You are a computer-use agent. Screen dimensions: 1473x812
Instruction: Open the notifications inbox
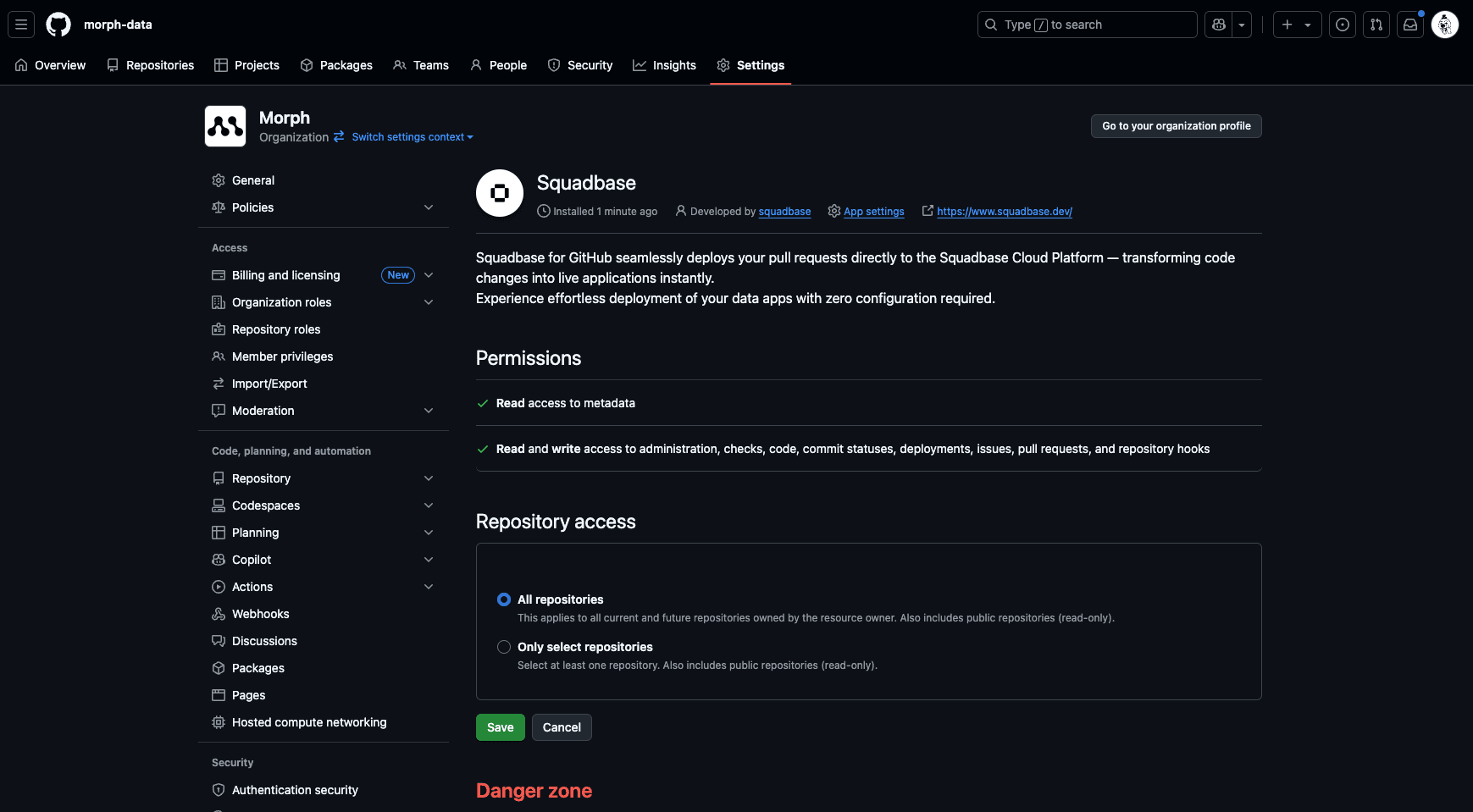[1409, 25]
